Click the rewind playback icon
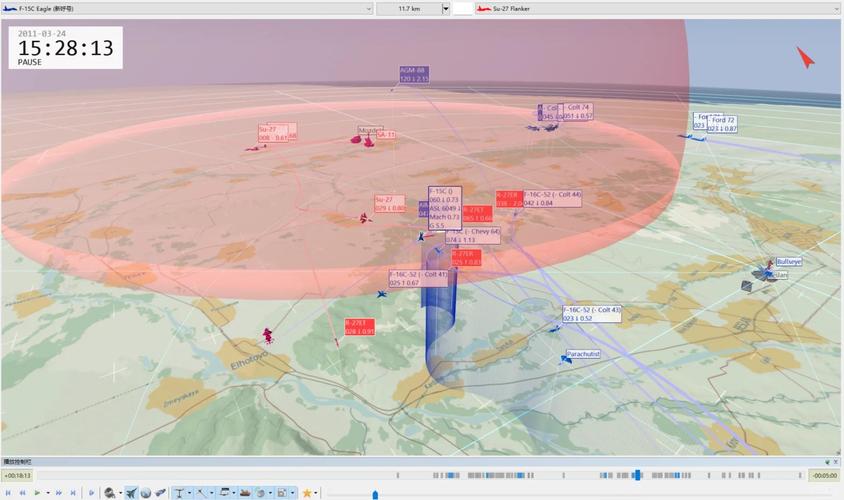 coord(22,492)
